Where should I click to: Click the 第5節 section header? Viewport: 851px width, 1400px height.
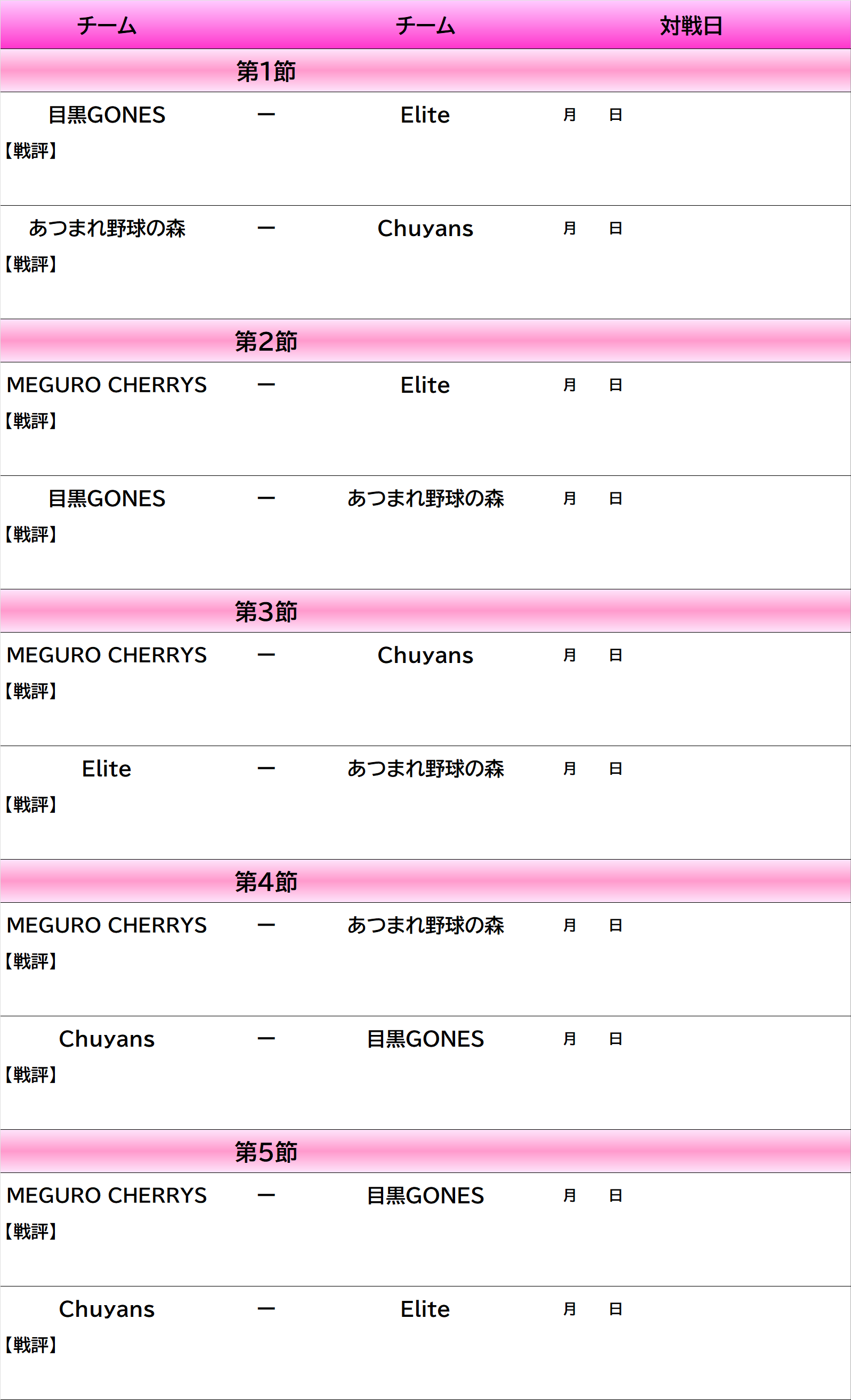click(266, 1152)
